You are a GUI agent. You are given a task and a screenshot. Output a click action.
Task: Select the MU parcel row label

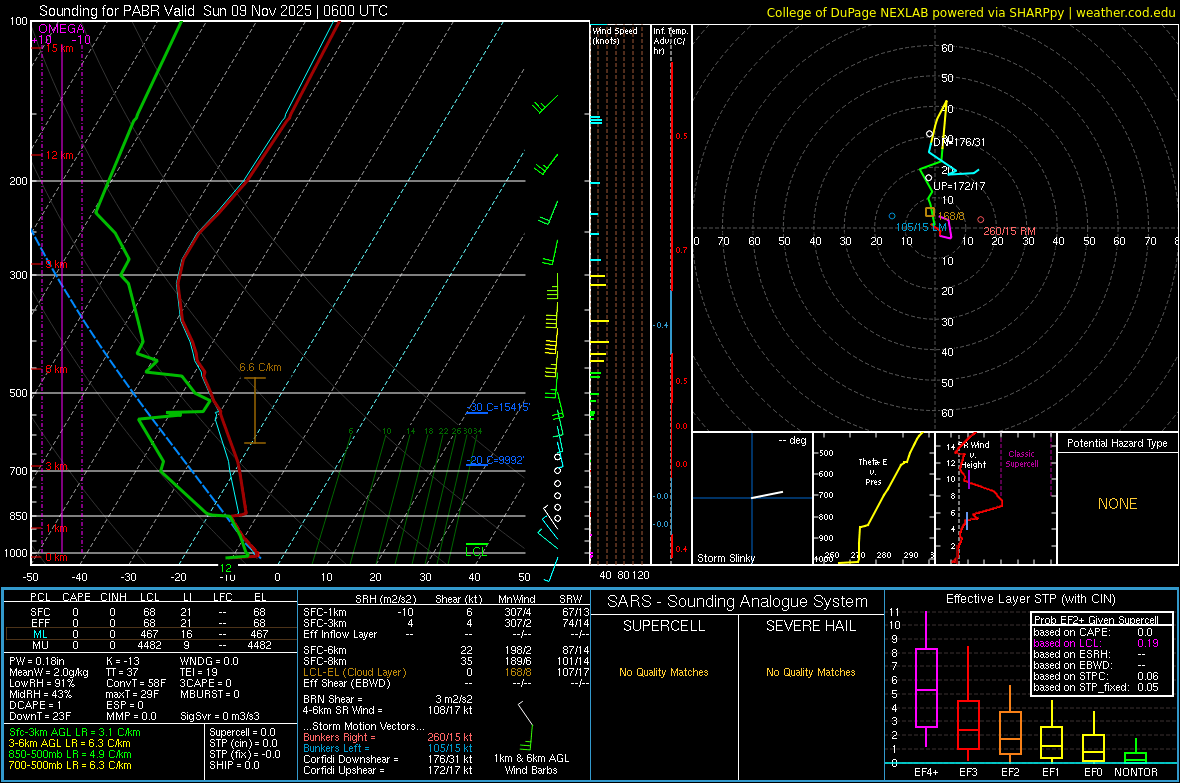40,645
